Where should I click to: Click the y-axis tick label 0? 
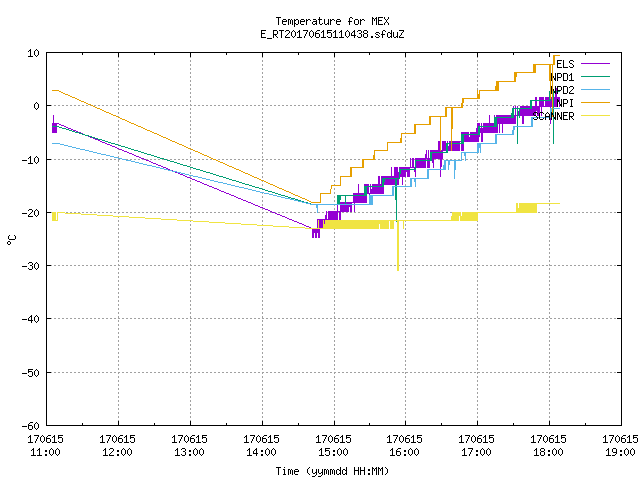36,106
